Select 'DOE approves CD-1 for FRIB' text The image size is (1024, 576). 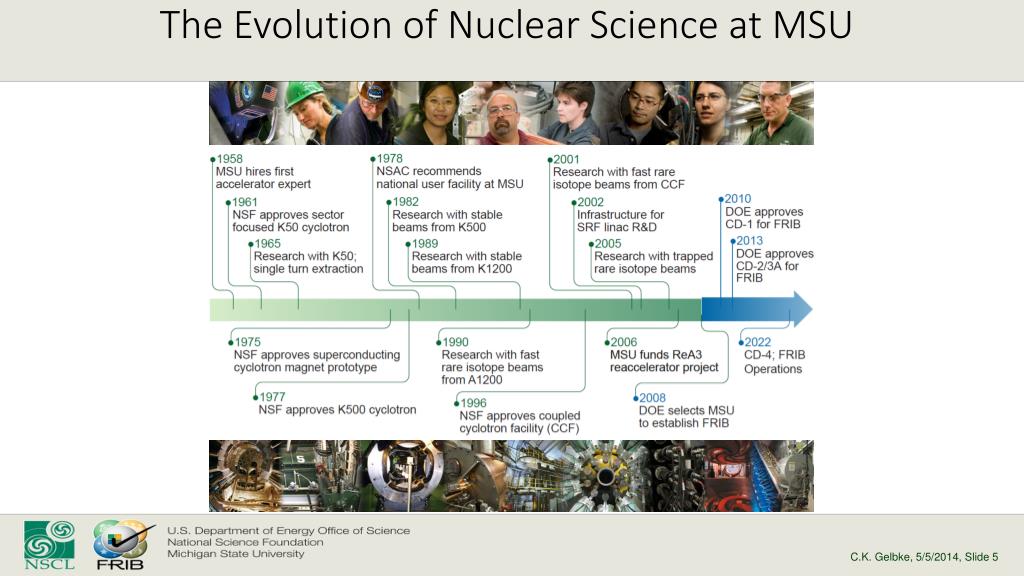[764, 217]
